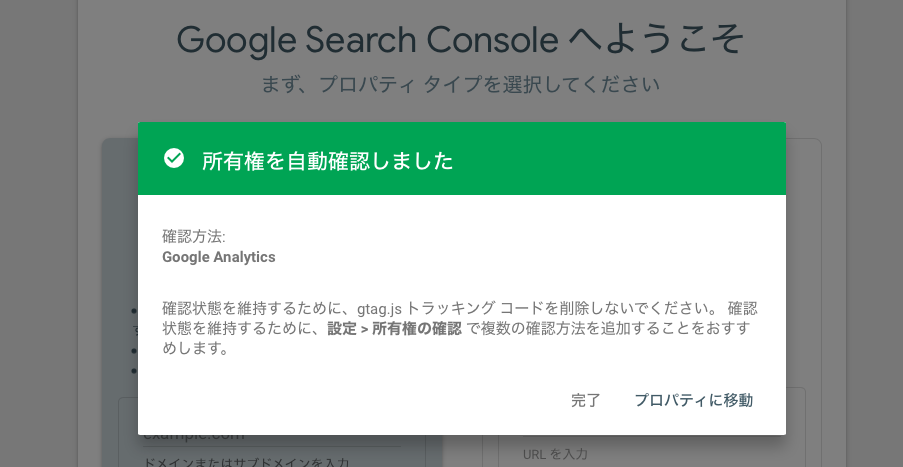Click the 確認方法: label

click(x=194, y=237)
